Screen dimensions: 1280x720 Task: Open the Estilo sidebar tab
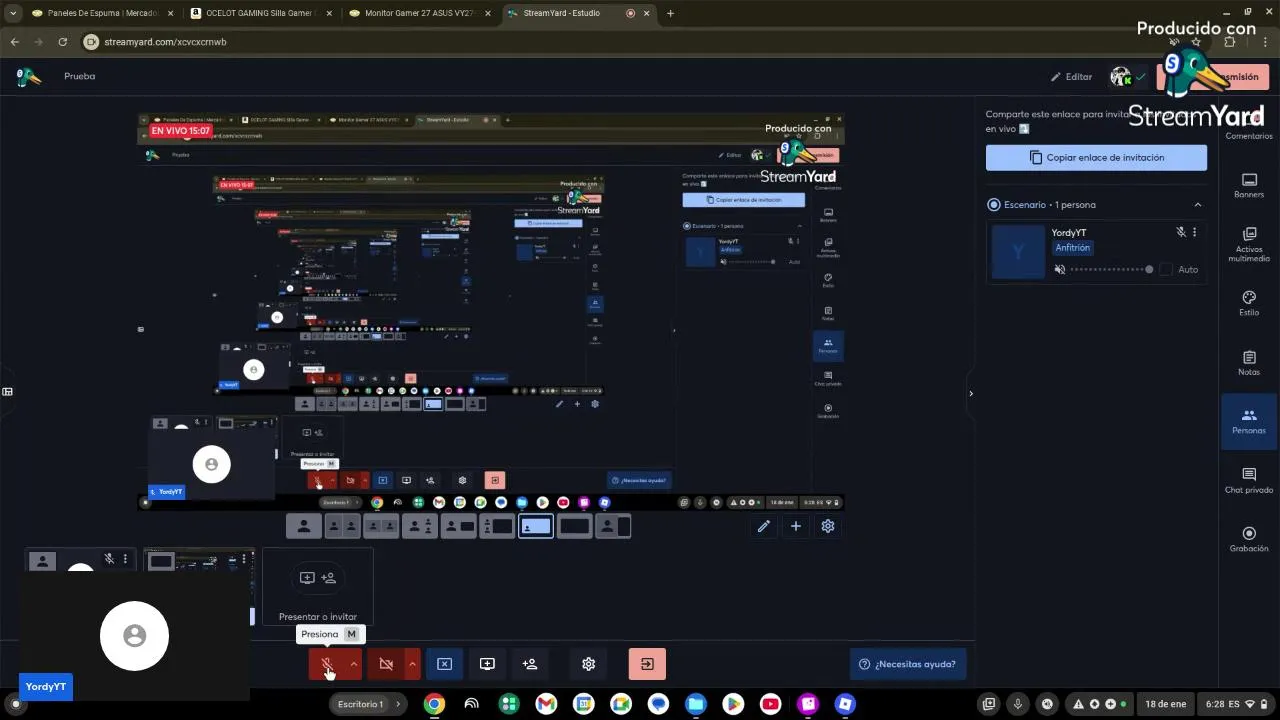coord(1249,303)
